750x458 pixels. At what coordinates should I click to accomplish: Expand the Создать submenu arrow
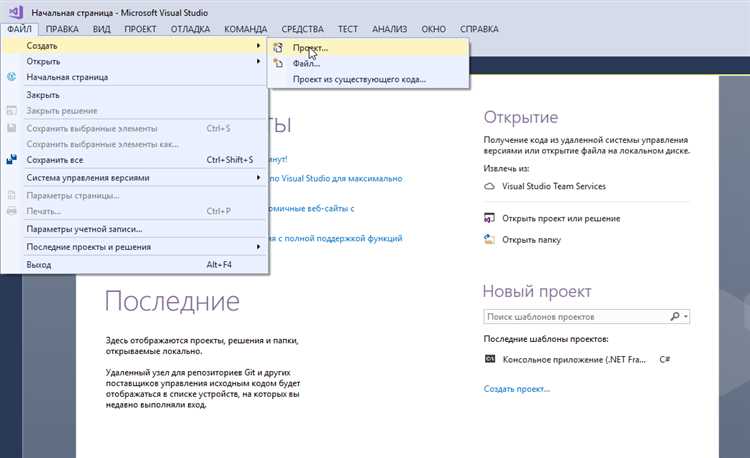(258, 45)
